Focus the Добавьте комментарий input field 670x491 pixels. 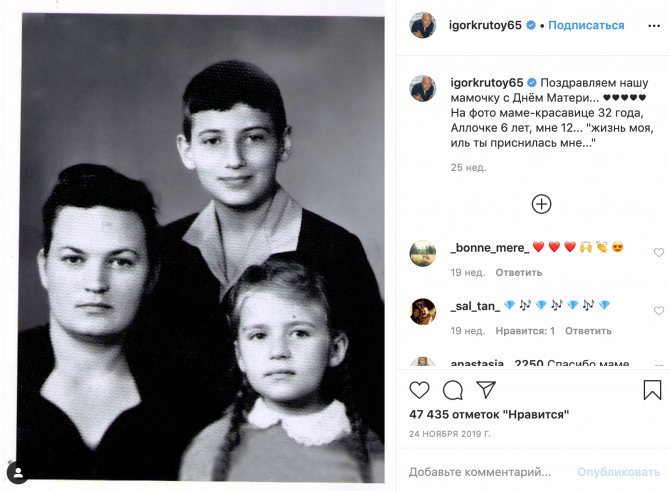487,472
